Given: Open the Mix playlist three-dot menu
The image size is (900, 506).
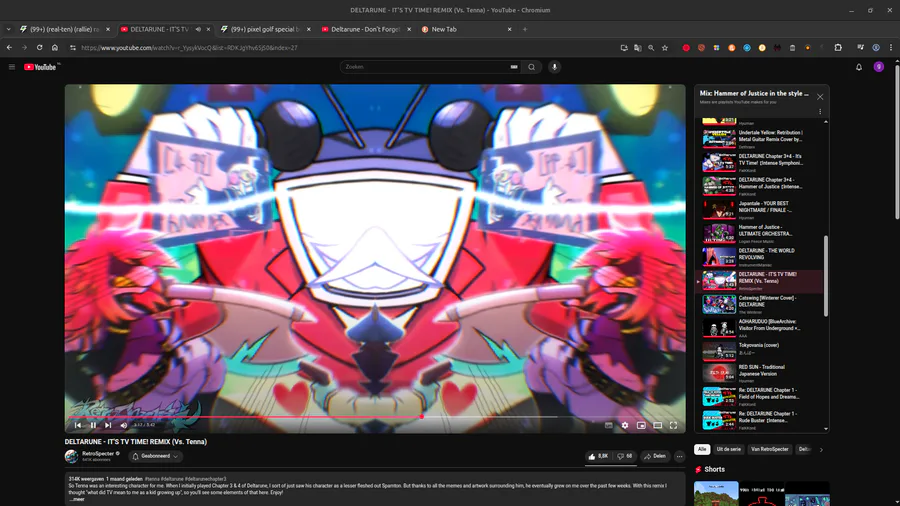Looking at the screenshot, I should (x=820, y=112).
